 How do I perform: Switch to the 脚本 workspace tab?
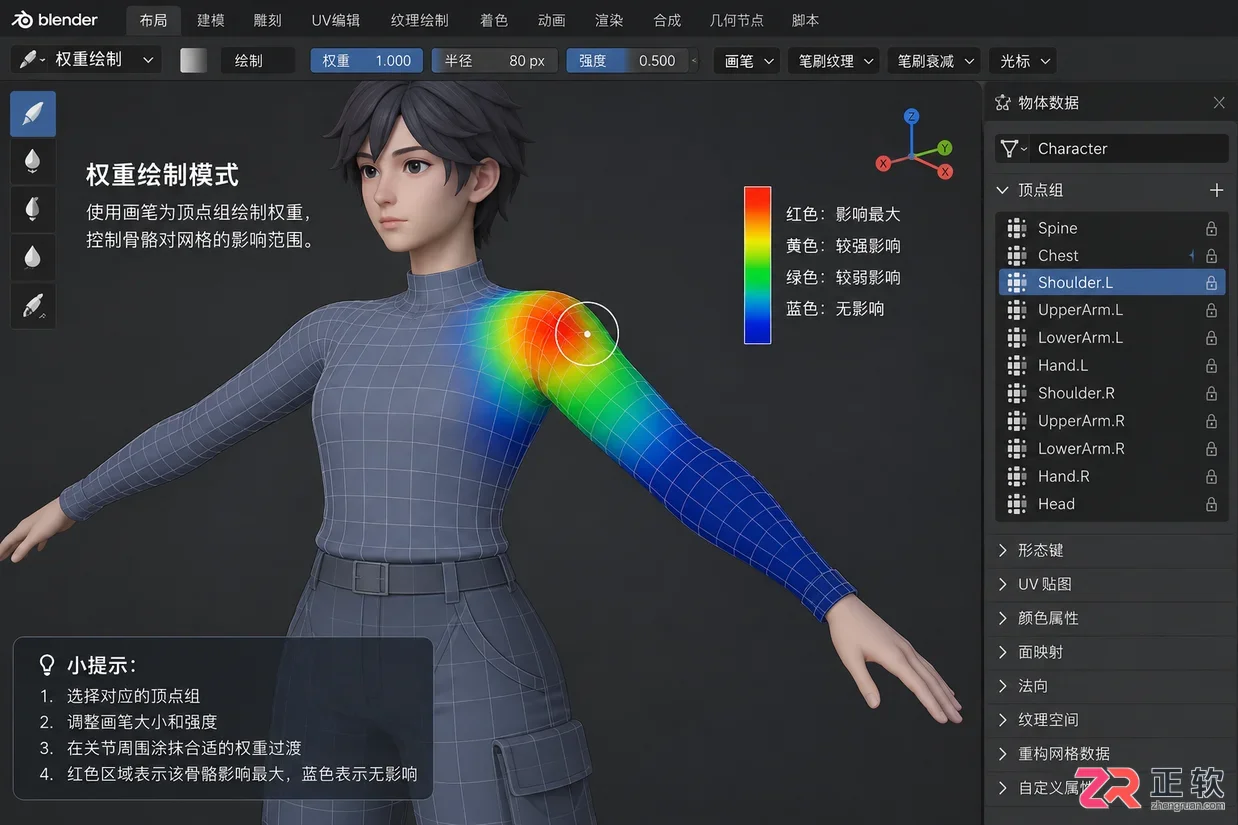coord(806,20)
